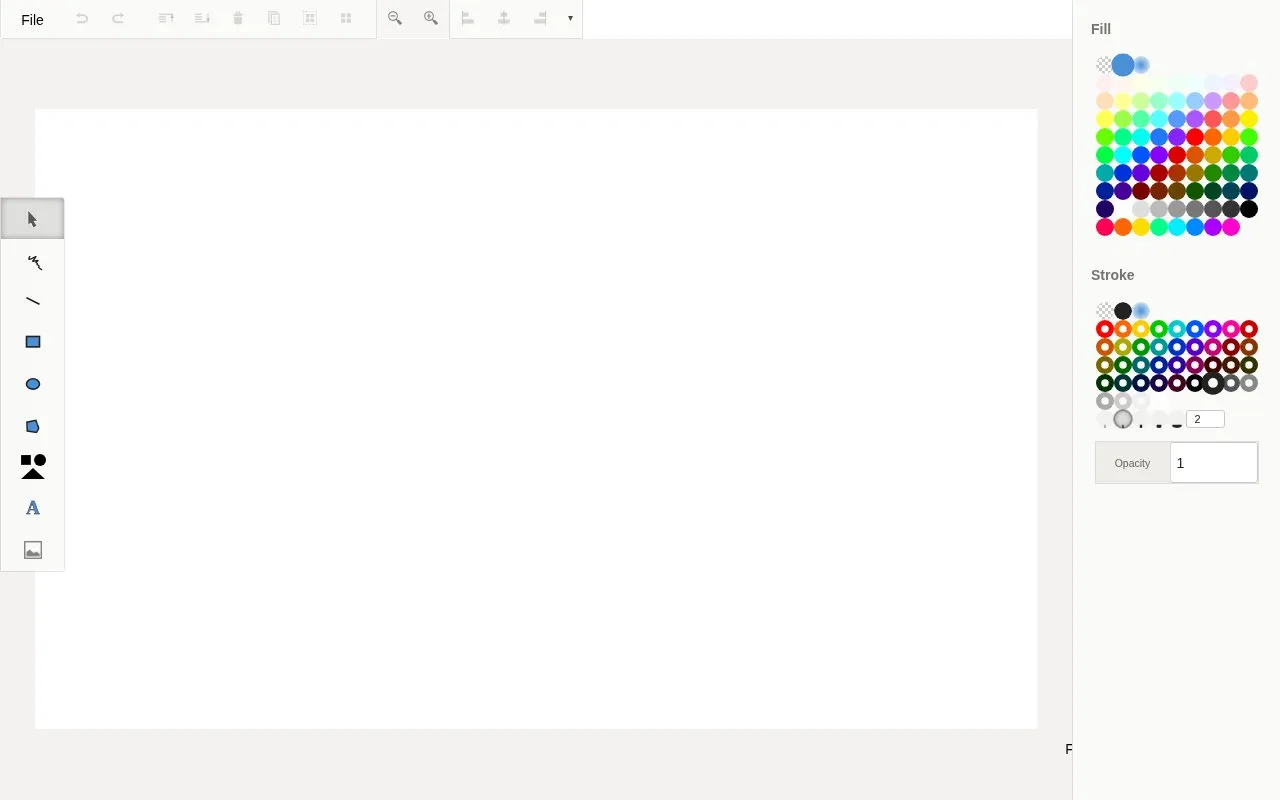Click the redo arrow icon

[118, 18]
